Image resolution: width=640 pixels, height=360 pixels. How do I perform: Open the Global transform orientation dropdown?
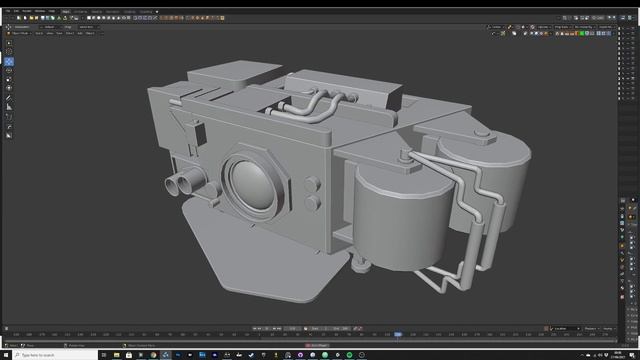[x=495, y=27]
